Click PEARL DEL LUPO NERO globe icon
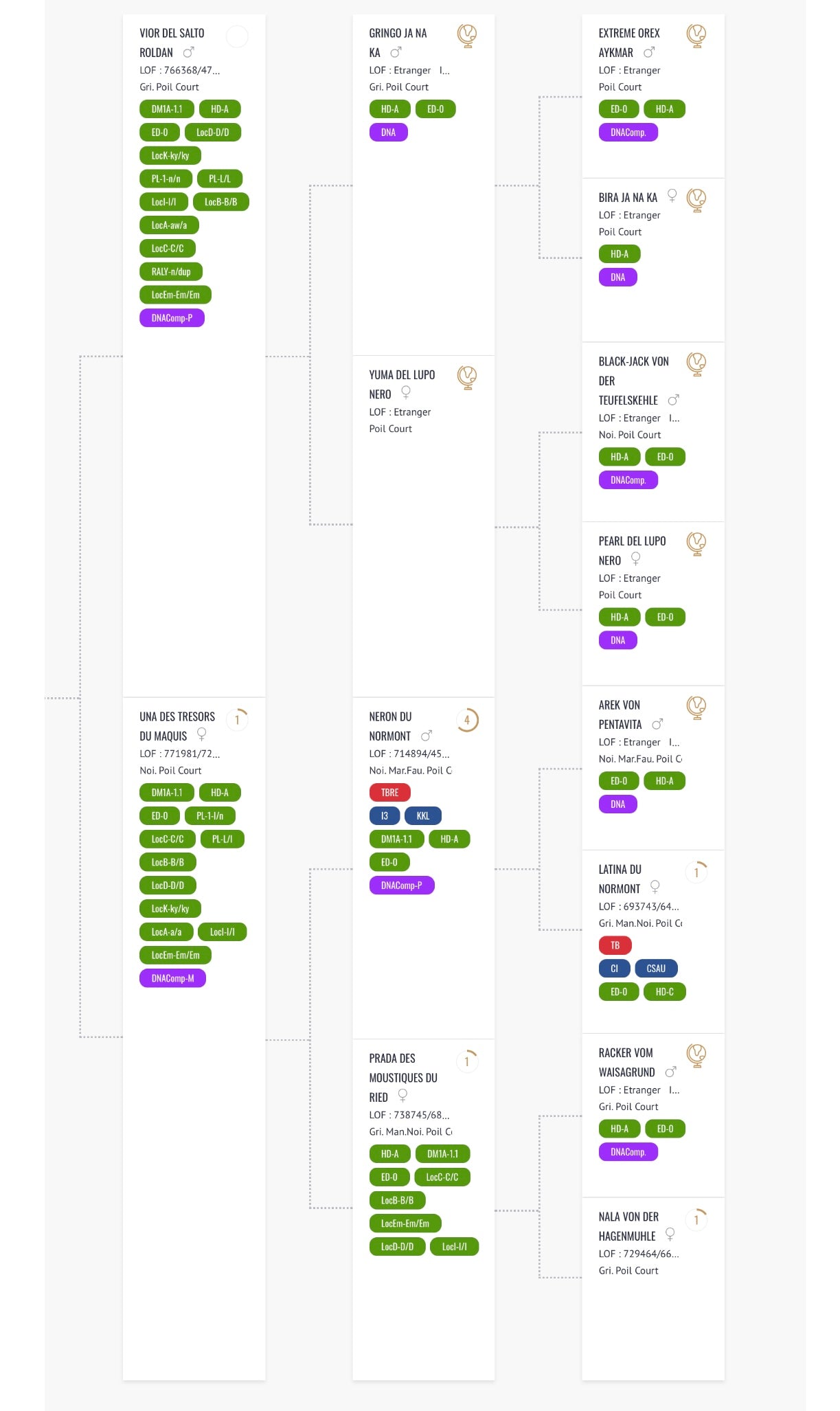Screen dimensions: 840x1411 [x=696, y=543]
